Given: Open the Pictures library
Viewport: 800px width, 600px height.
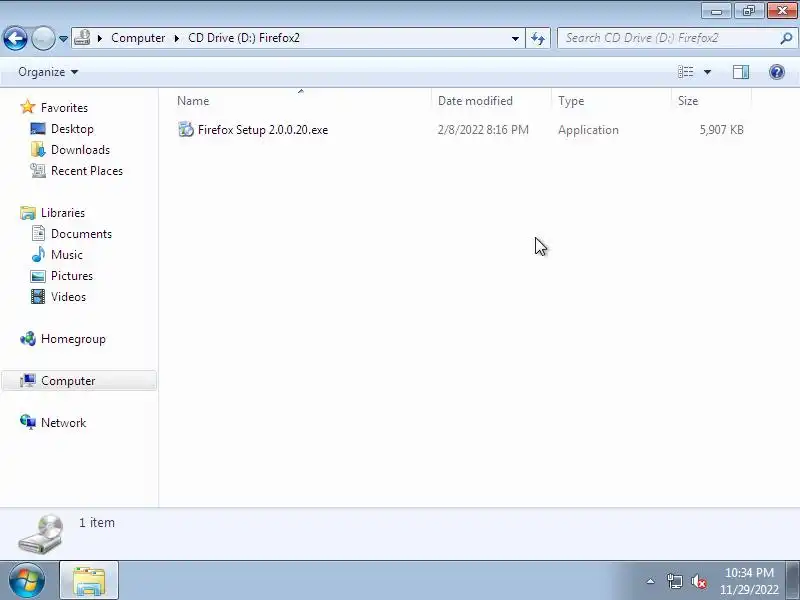Looking at the screenshot, I should coord(71,276).
